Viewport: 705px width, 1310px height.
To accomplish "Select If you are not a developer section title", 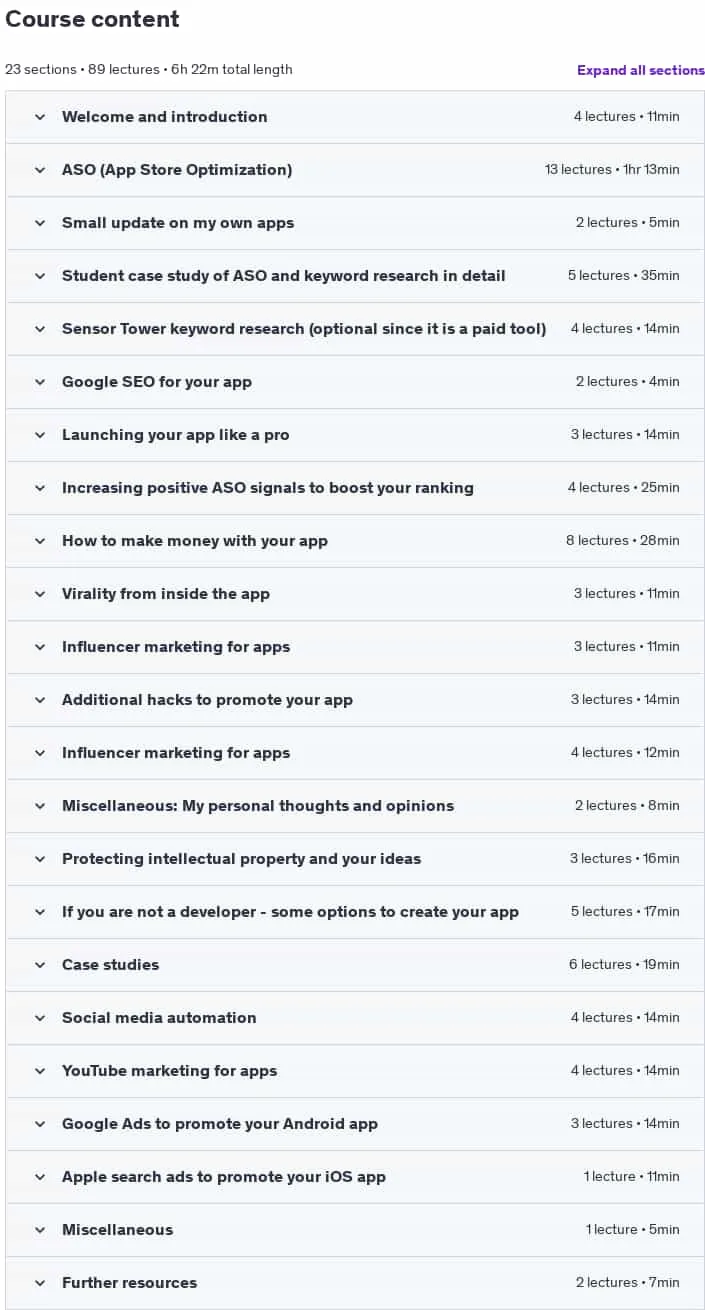I will click(290, 912).
